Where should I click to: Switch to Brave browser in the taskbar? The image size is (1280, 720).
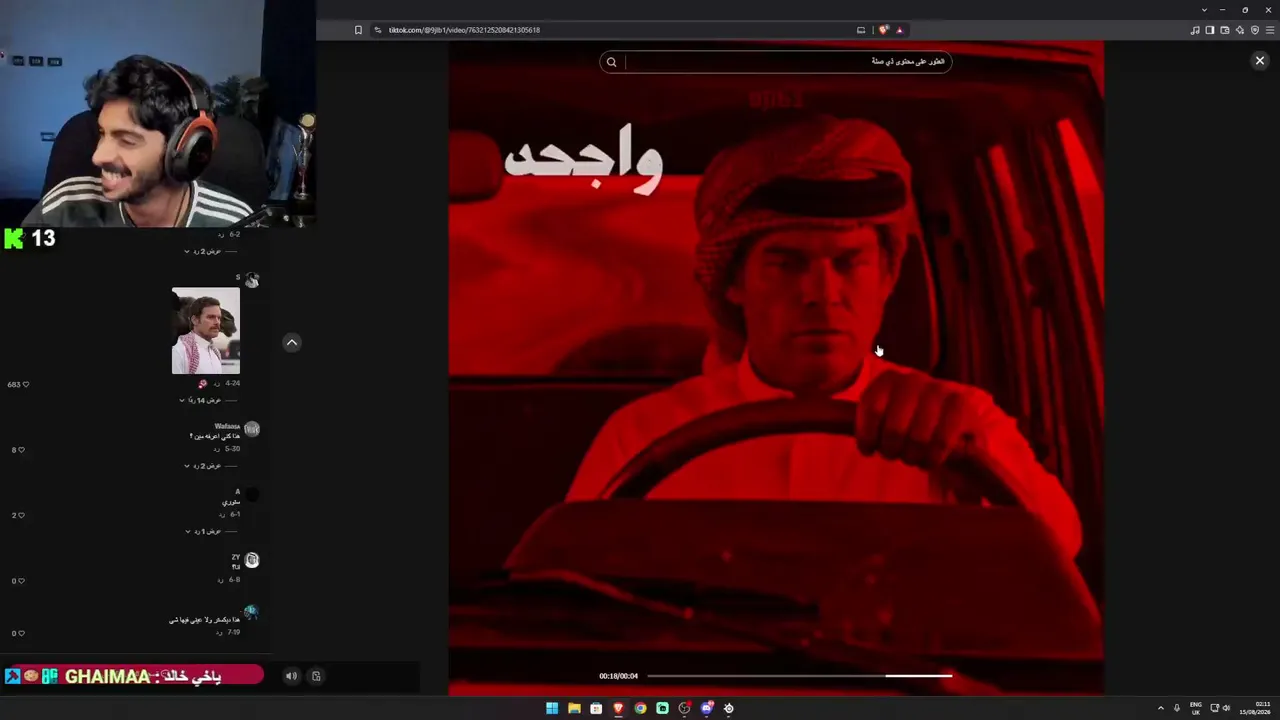click(618, 708)
